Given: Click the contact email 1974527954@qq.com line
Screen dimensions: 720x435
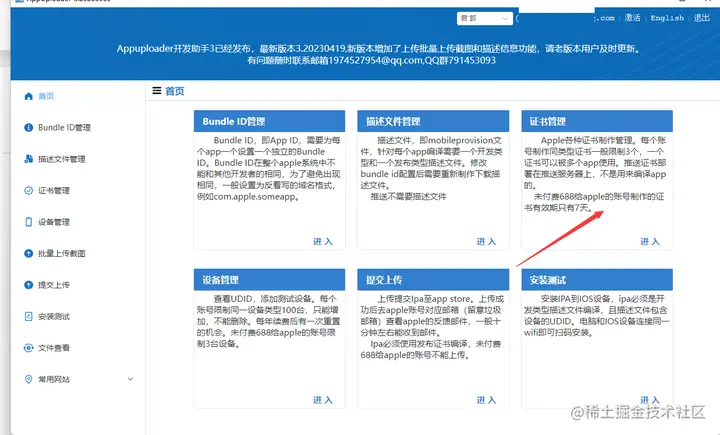Looking at the screenshot, I should click(371, 60).
